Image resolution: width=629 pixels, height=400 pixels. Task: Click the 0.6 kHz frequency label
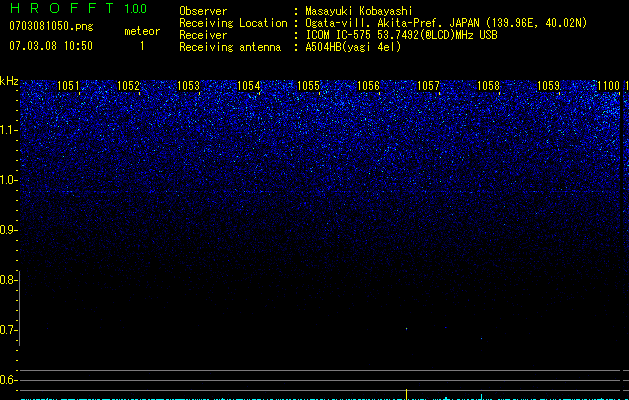(x=8, y=380)
